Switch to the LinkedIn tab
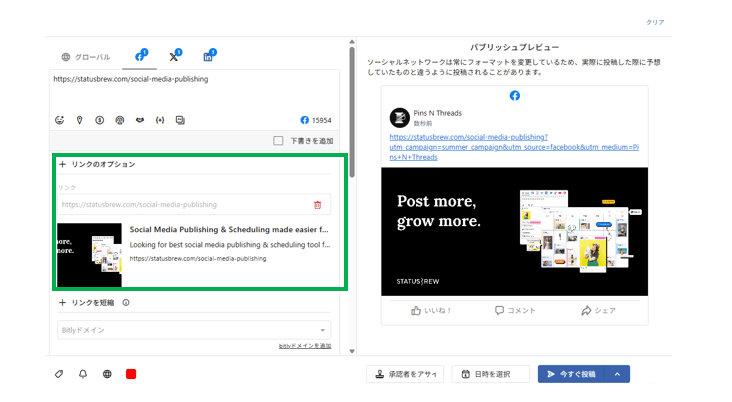Image resolution: width=732 pixels, height=402 pixels. point(208,57)
